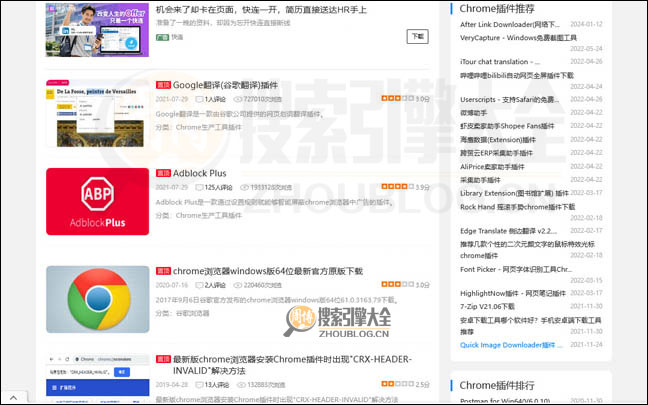
Task: Click the 2021-07-29 date under Google翻译
Action: (172, 99)
